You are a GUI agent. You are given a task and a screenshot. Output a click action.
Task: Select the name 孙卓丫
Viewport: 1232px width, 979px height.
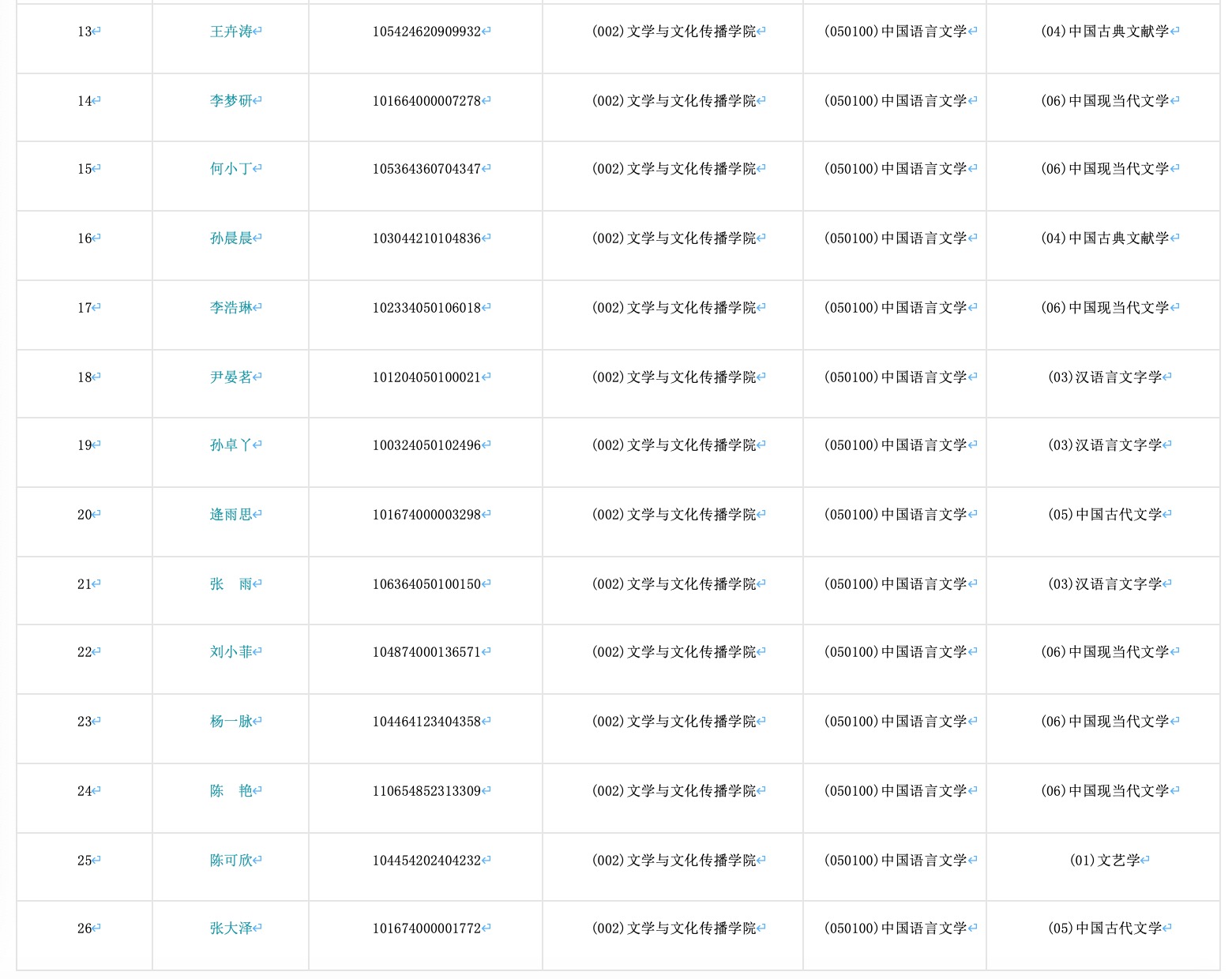click(231, 445)
